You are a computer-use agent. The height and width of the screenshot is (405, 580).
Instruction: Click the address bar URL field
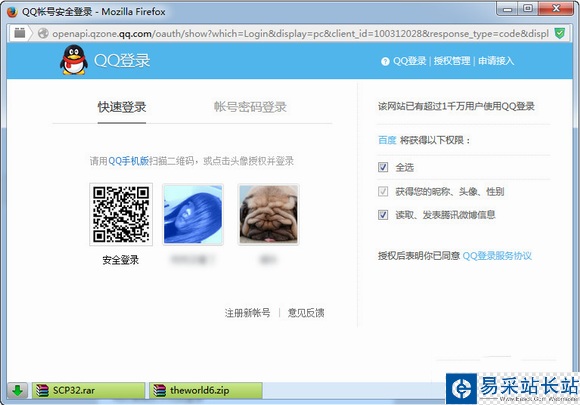click(300, 34)
